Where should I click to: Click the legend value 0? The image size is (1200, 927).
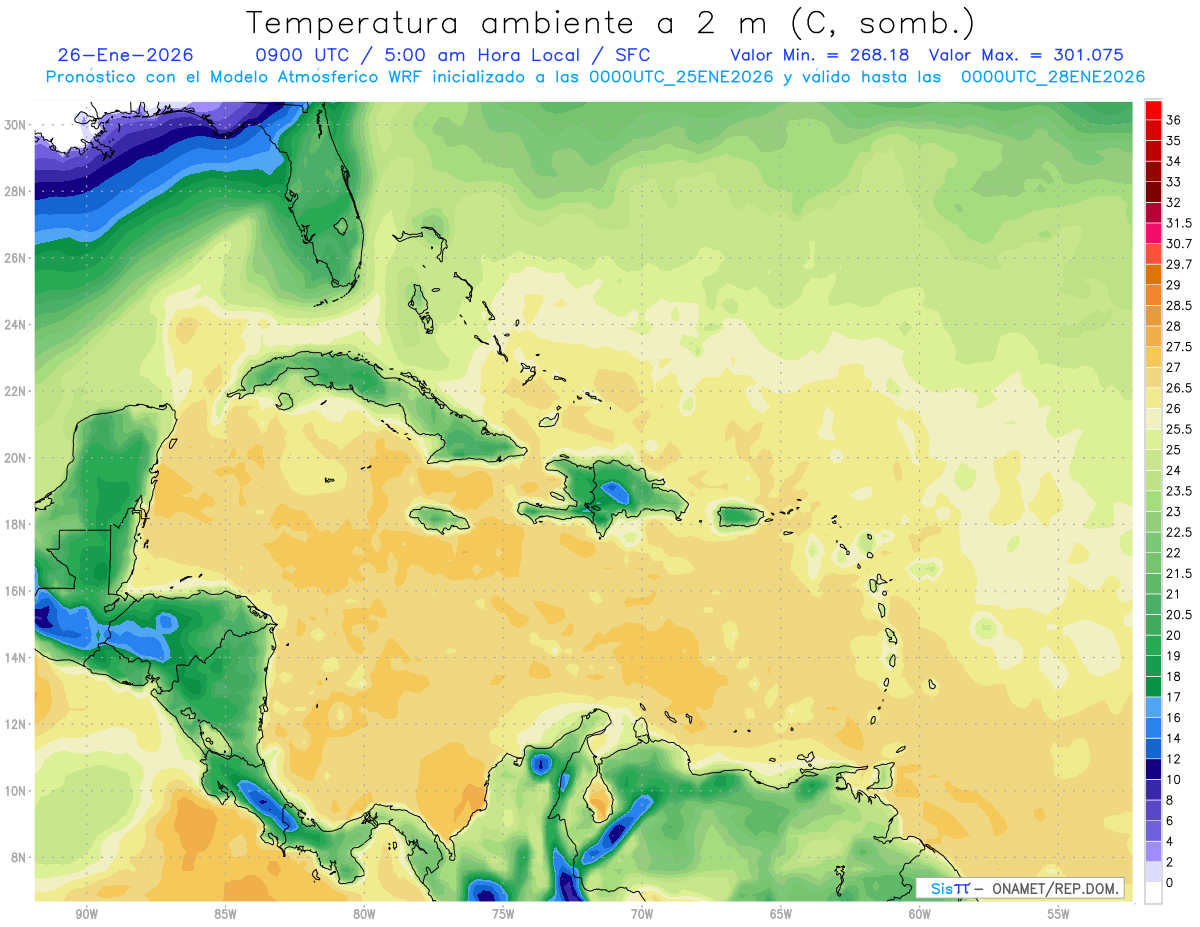tap(1170, 883)
